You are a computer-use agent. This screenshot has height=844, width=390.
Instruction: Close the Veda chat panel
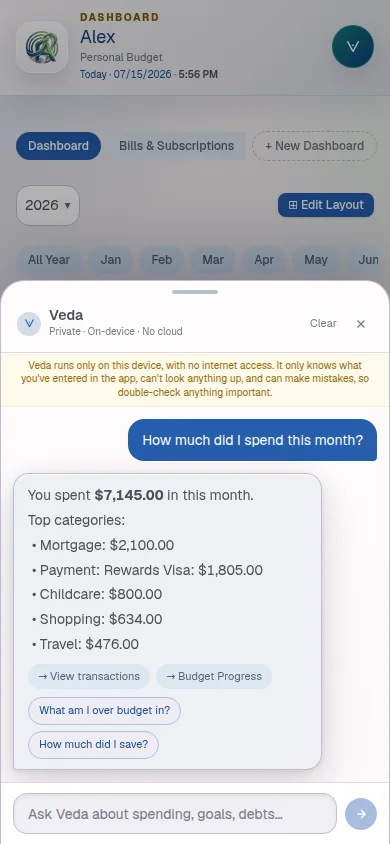(361, 323)
